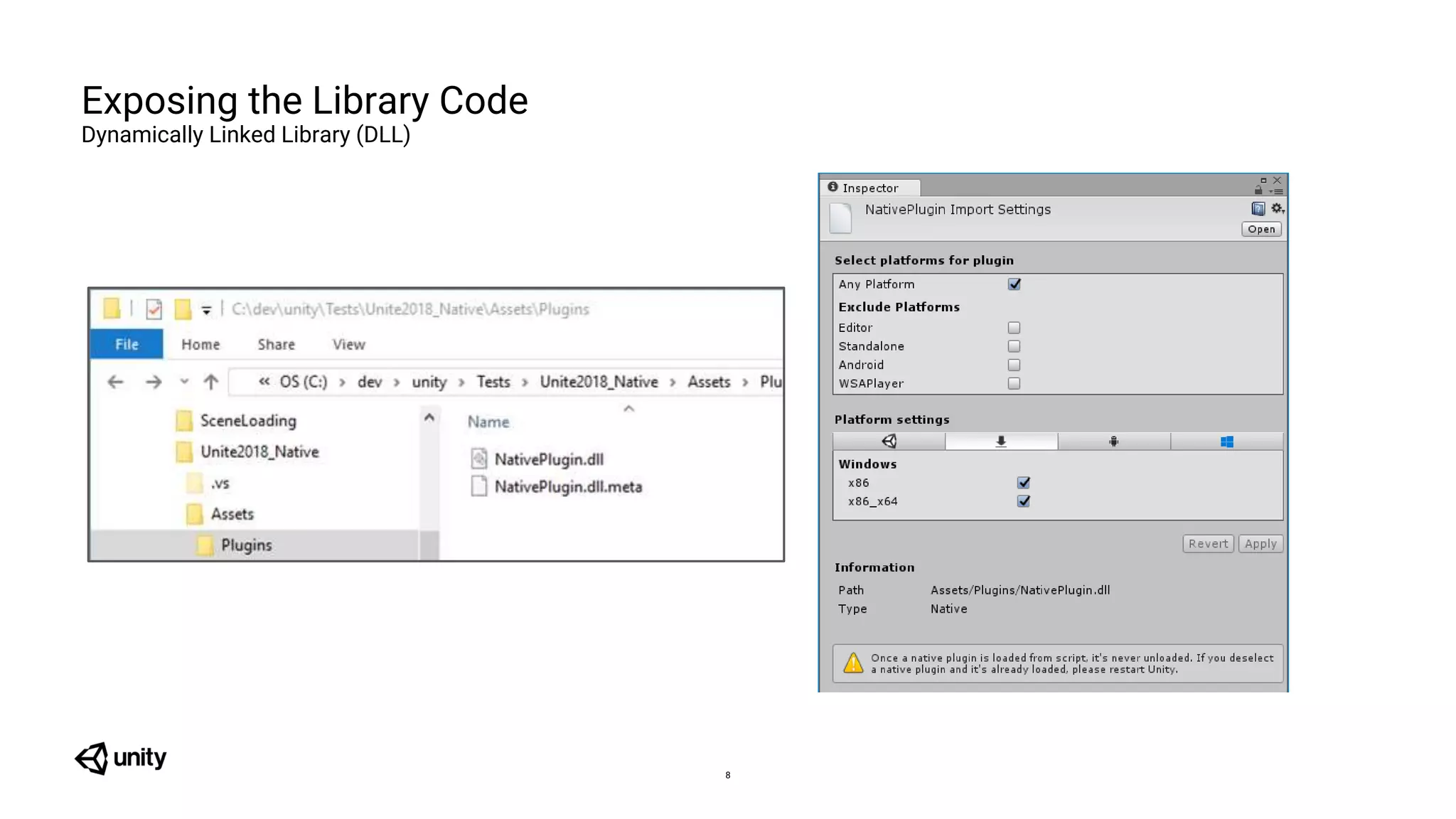
Task: Click the Inspector info tab icon
Action: click(x=833, y=187)
